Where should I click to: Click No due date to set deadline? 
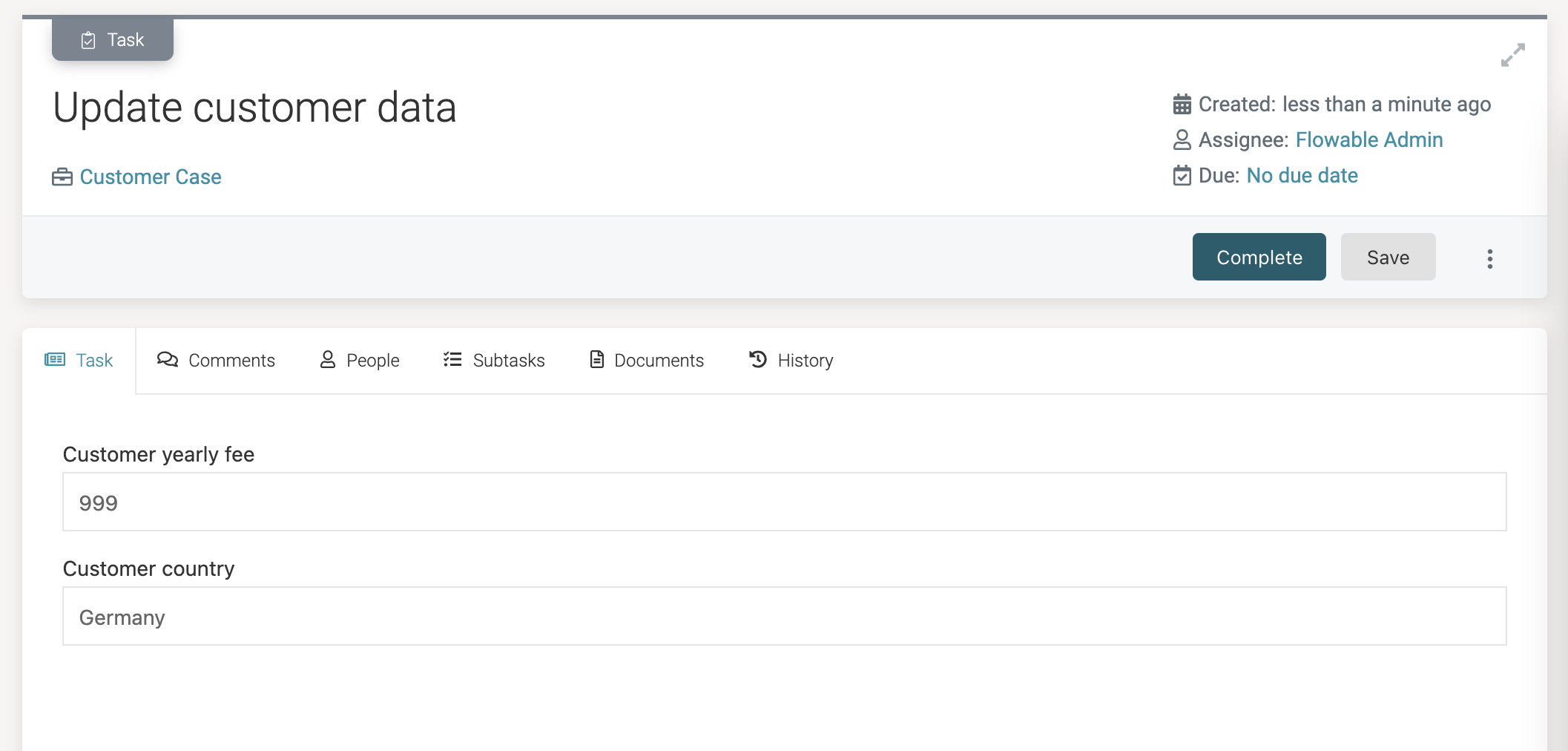[1302, 175]
